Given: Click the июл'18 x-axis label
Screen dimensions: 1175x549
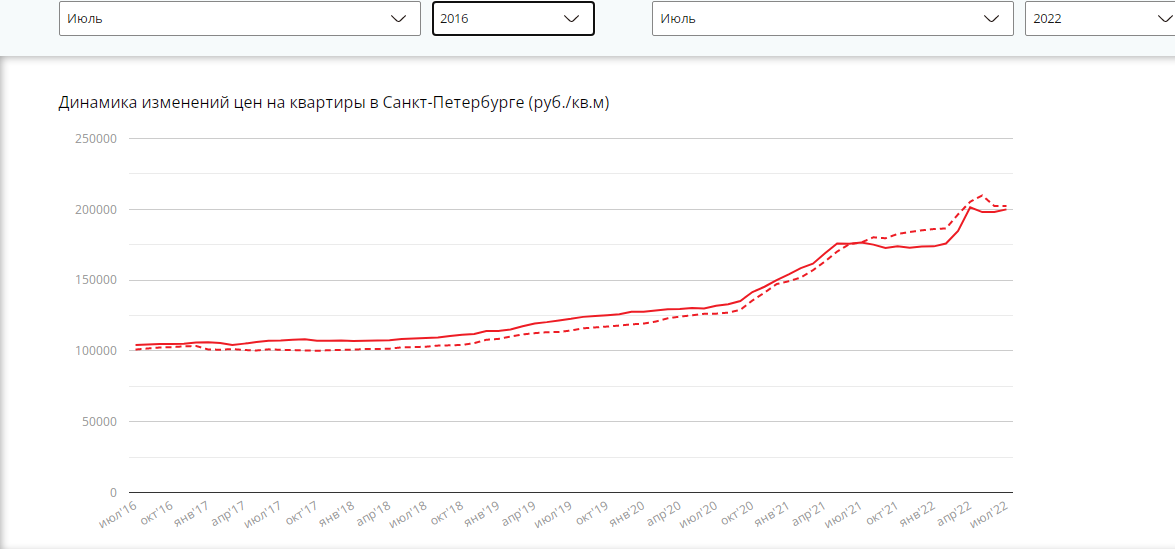Looking at the screenshot, I should click(409, 516).
